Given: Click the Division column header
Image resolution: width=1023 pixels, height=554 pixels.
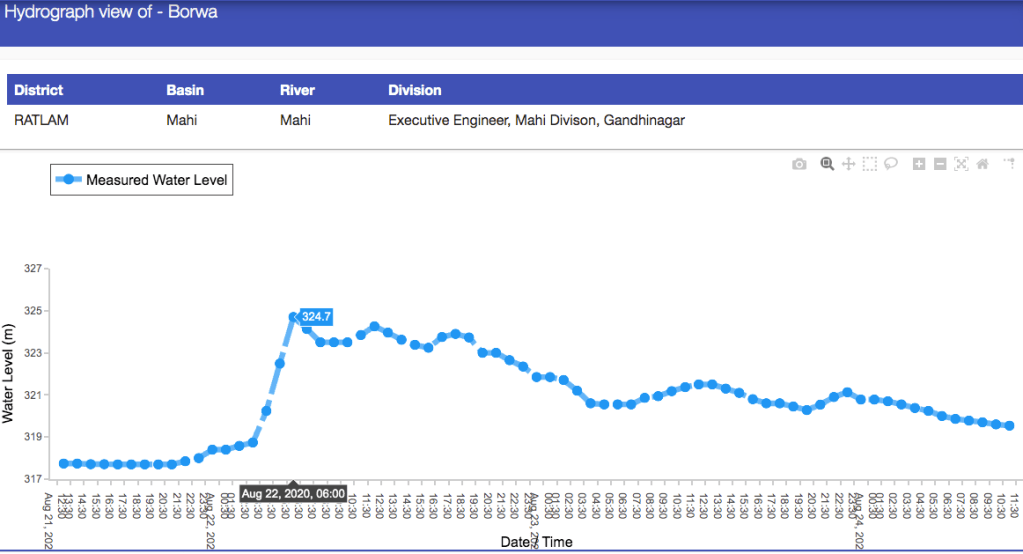Looking at the screenshot, I should 414,90.
